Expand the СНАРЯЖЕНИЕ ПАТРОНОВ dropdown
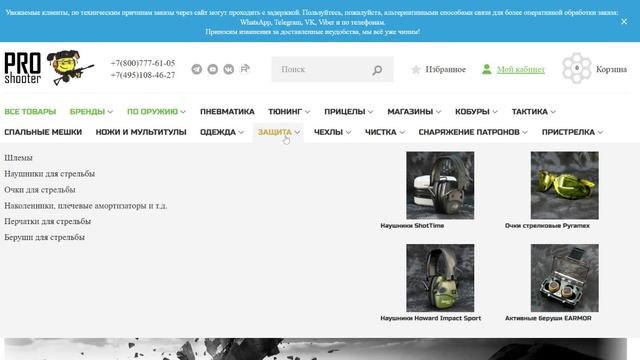Viewport: 640px width, 360px height. coord(473,132)
